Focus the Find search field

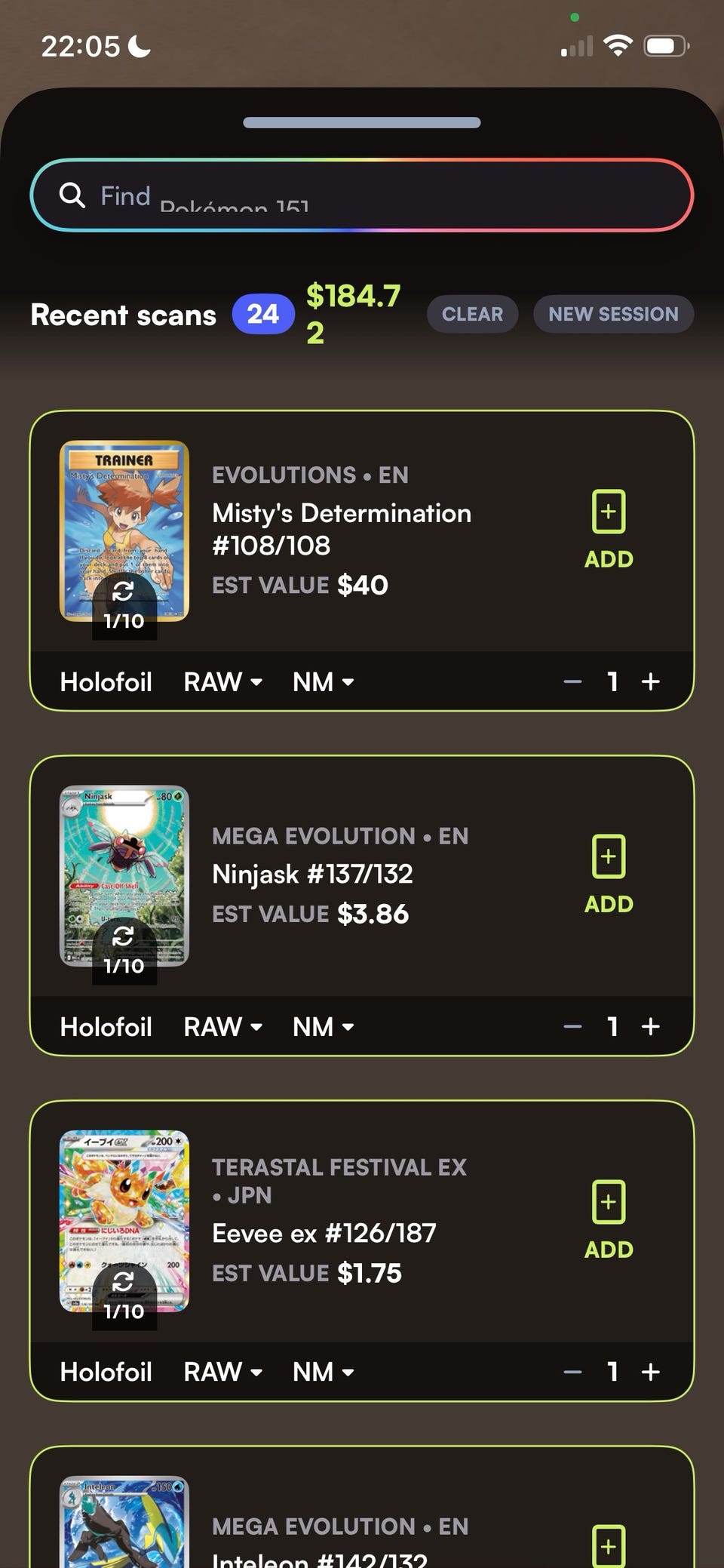[362, 195]
